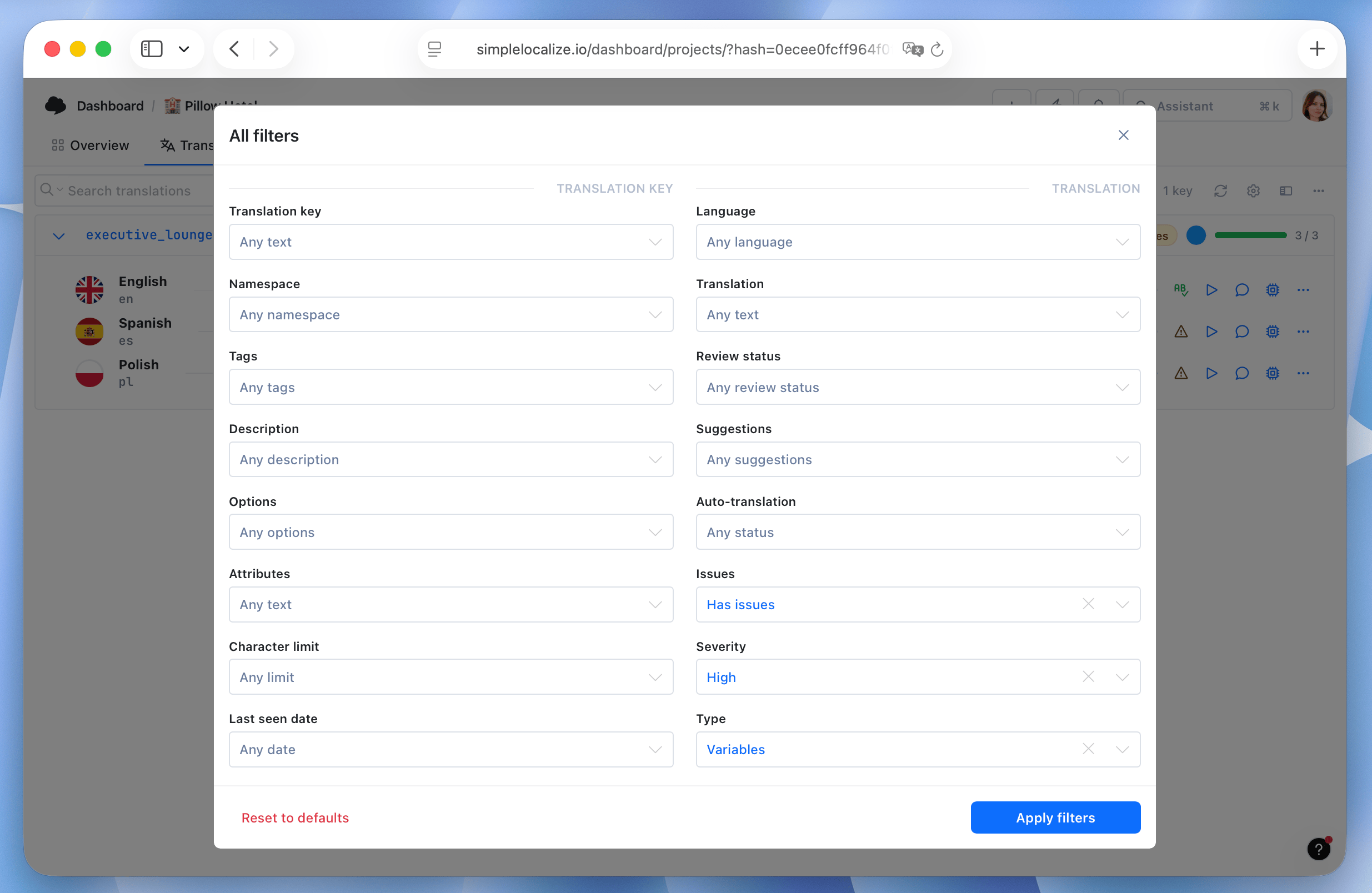
Task: Click the English row auto-translate play icon
Action: tap(1211, 289)
